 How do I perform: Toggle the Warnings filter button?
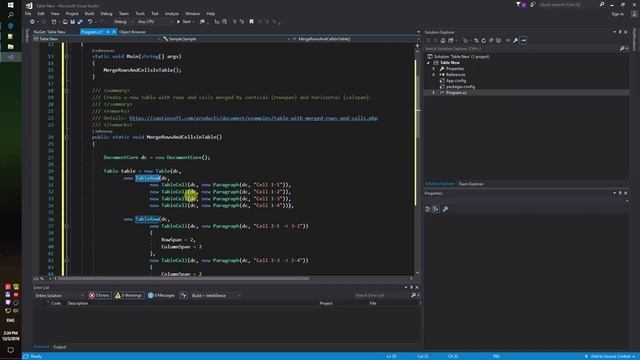pos(129,295)
